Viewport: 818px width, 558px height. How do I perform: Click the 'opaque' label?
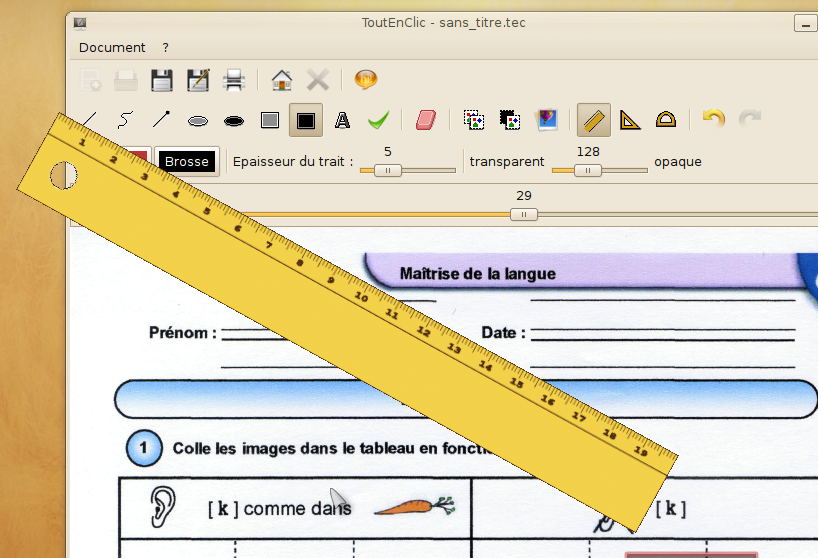(x=678, y=162)
